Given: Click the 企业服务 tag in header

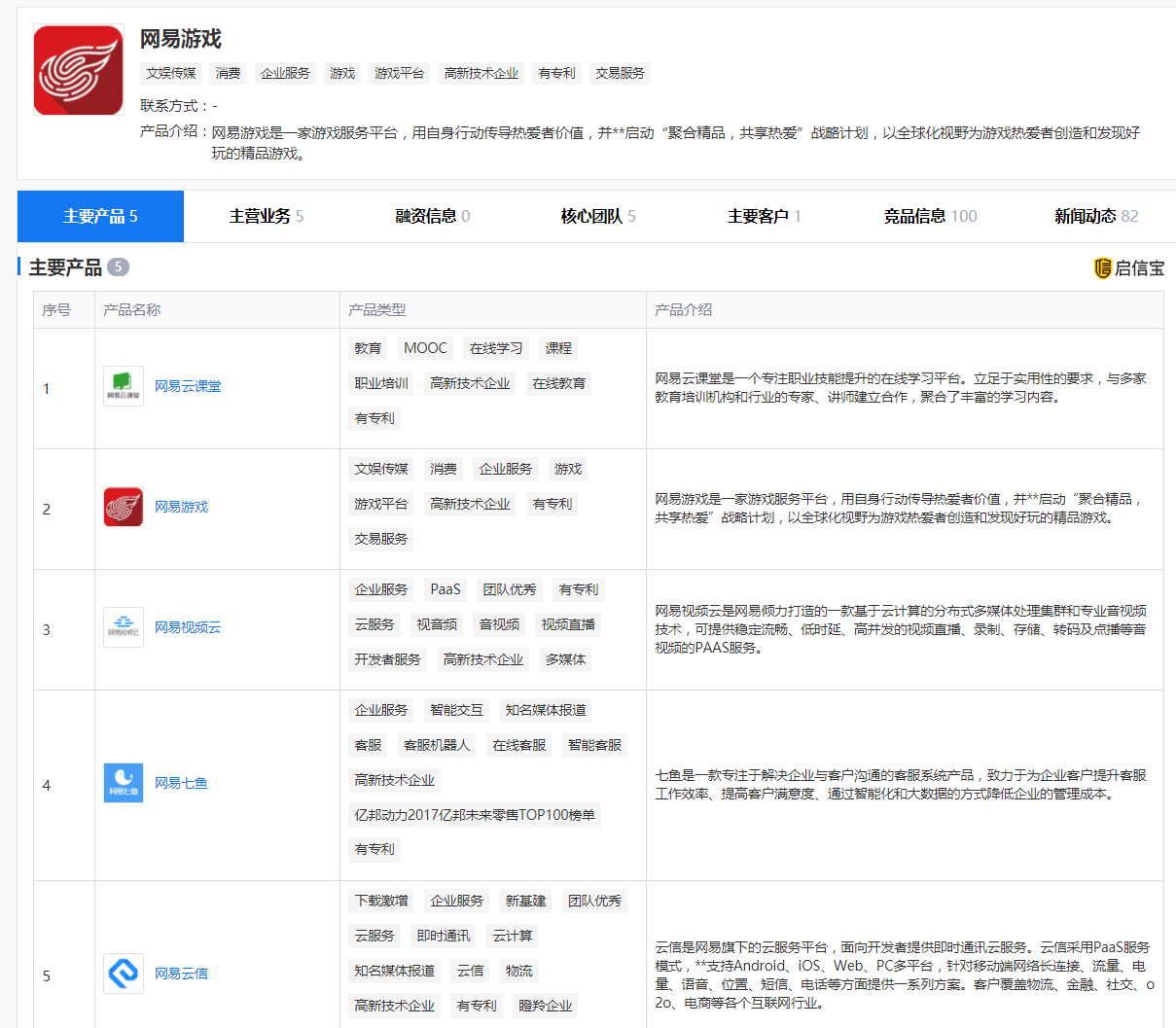Looking at the screenshot, I should [x=285, y=73].
